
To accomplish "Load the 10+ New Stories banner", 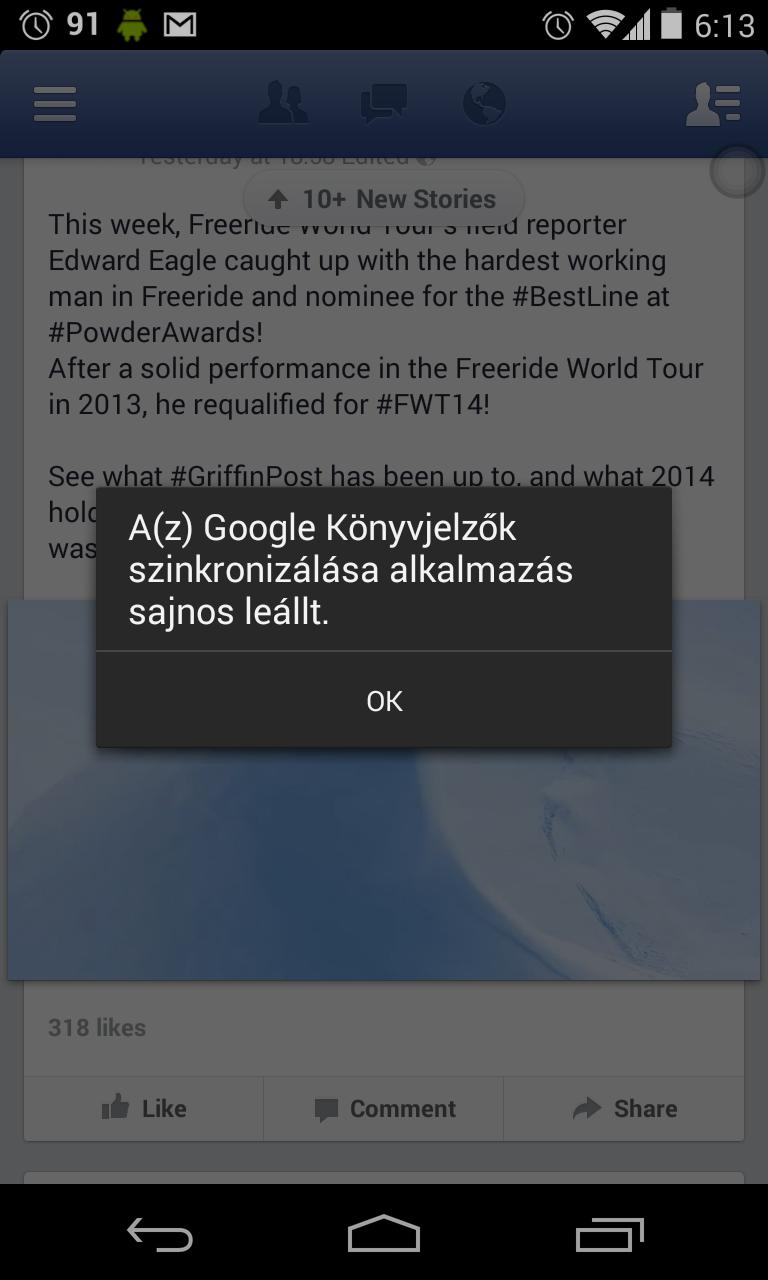I will (x=384, y=199).
